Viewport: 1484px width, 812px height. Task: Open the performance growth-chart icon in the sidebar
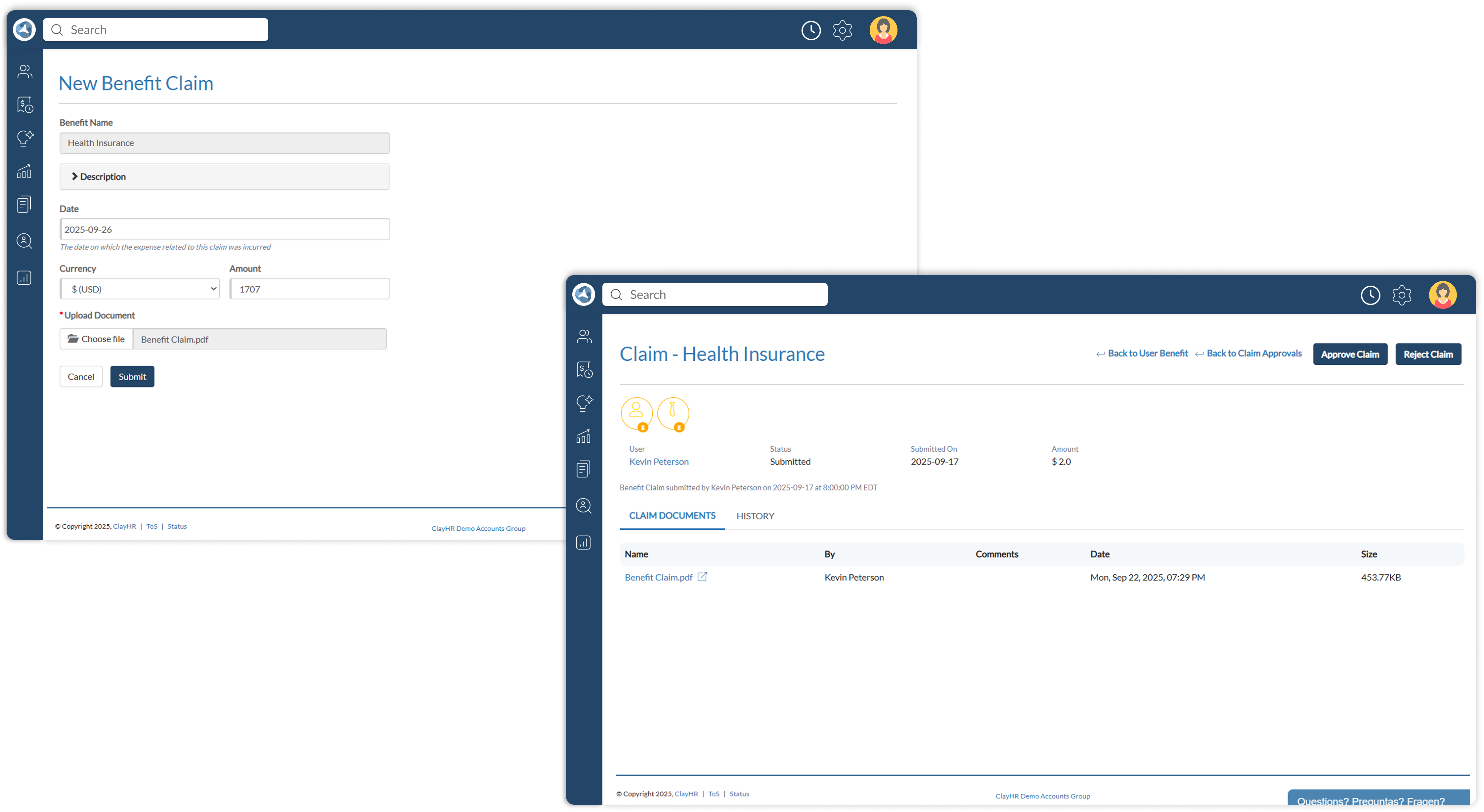click(24, 171)
